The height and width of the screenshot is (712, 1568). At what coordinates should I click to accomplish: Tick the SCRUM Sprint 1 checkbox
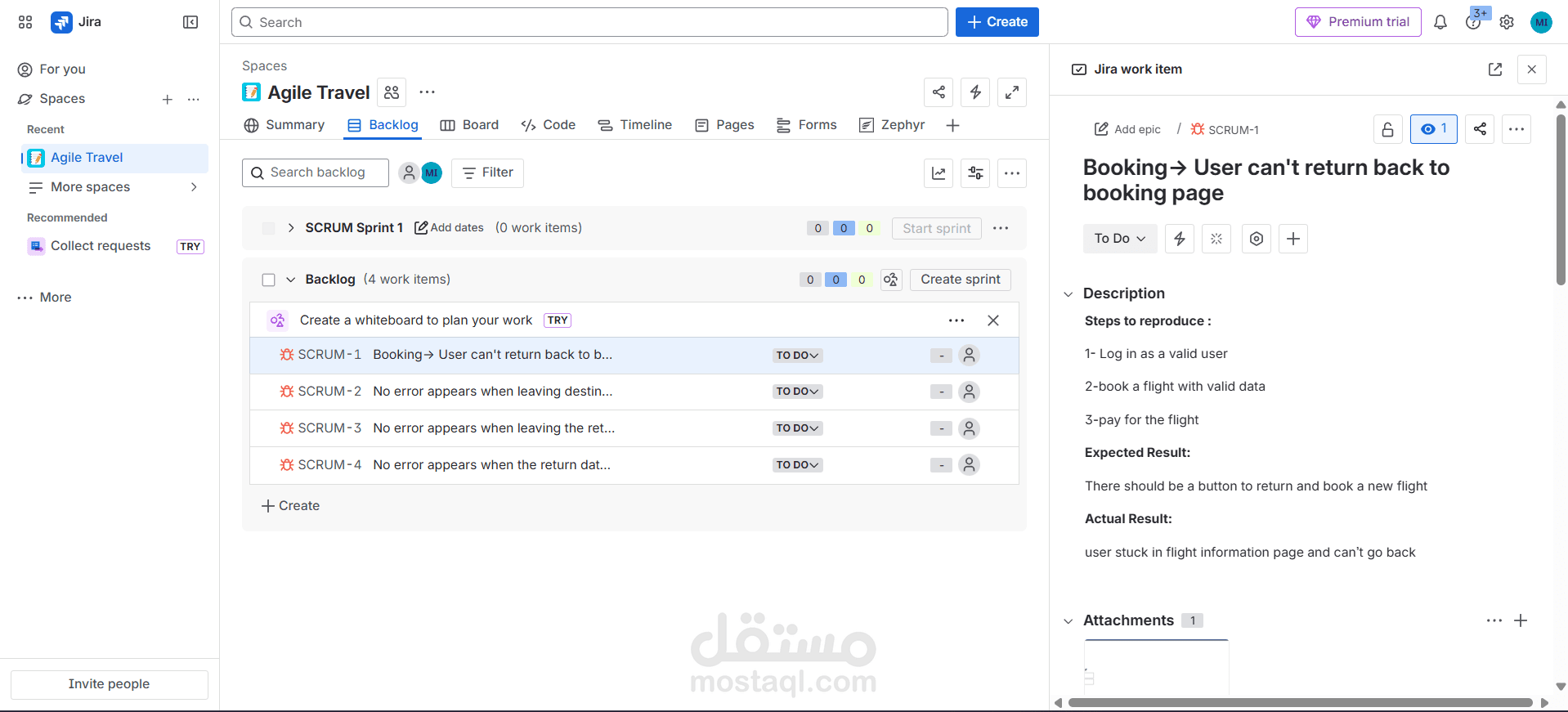point(268,228)
